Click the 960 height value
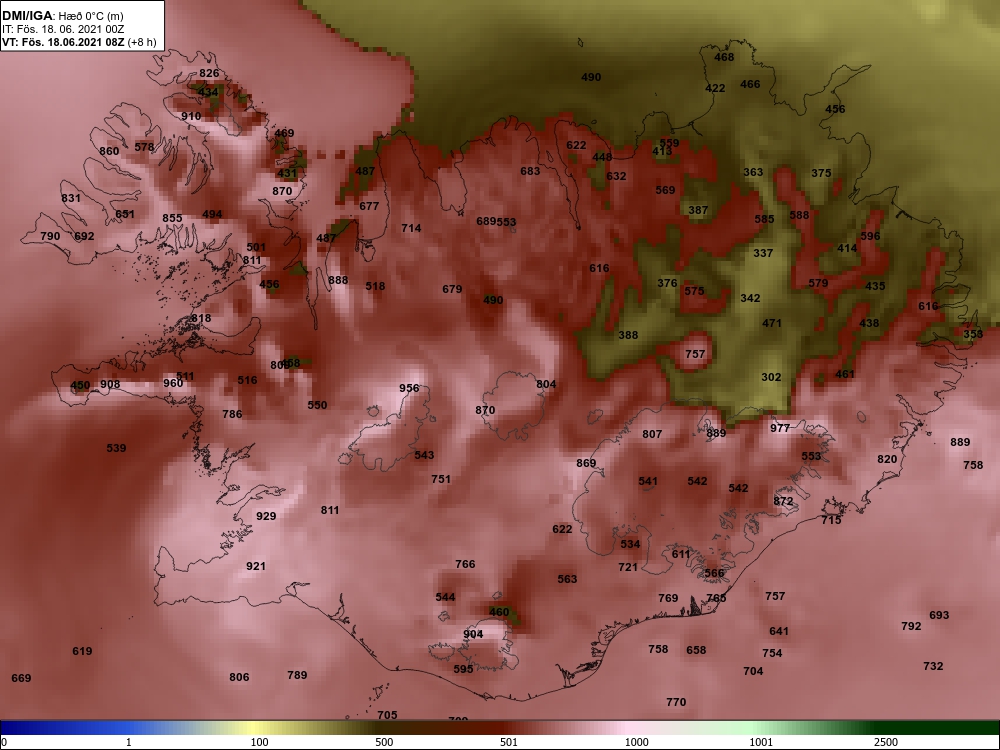 point(173,383)
